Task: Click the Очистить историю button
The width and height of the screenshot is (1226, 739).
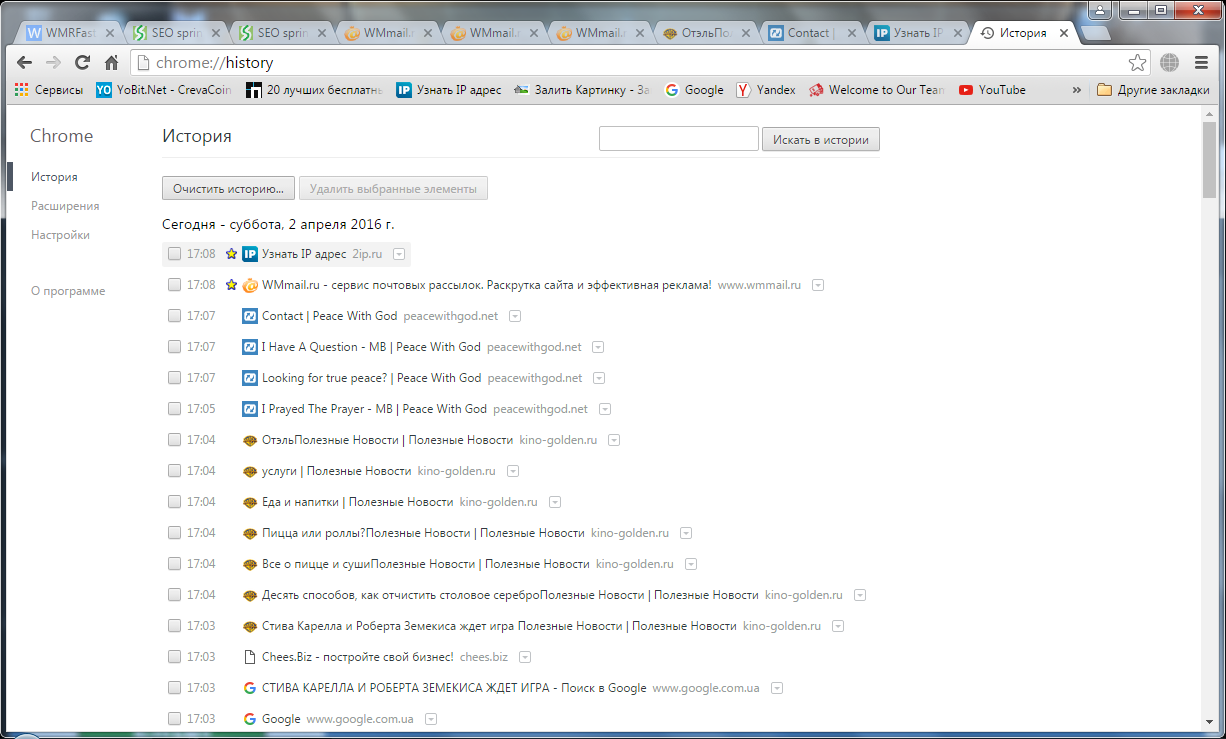Action: (x=229, y=188)
